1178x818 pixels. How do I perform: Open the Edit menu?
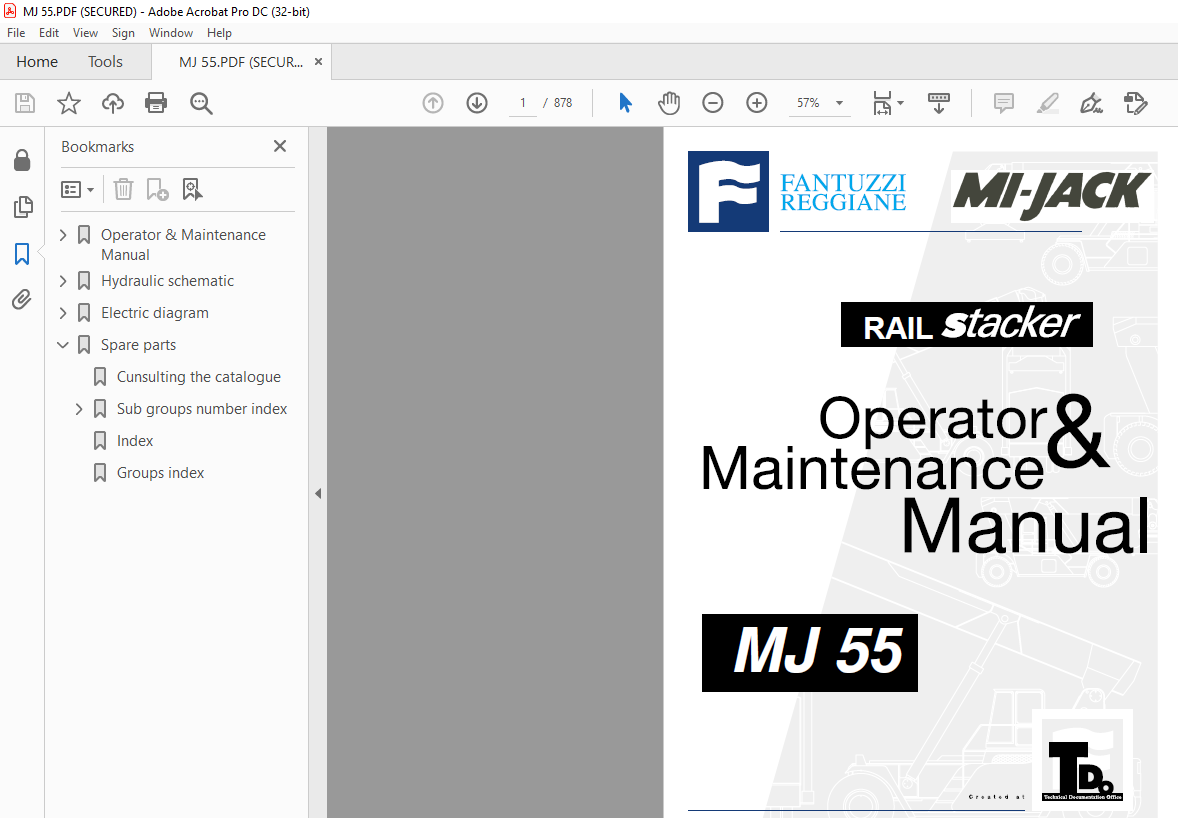pos(49,33)
